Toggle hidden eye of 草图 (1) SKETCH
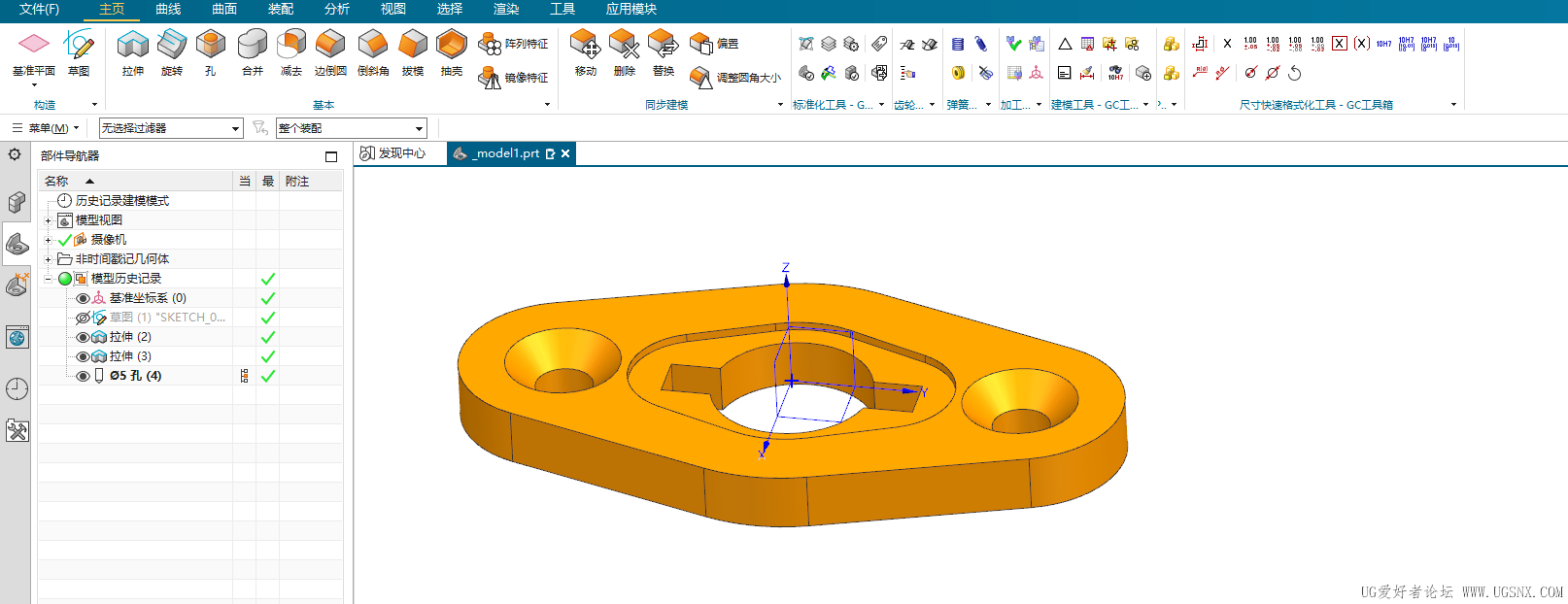This screenshot has height=604, width=1568. (83, 318)
